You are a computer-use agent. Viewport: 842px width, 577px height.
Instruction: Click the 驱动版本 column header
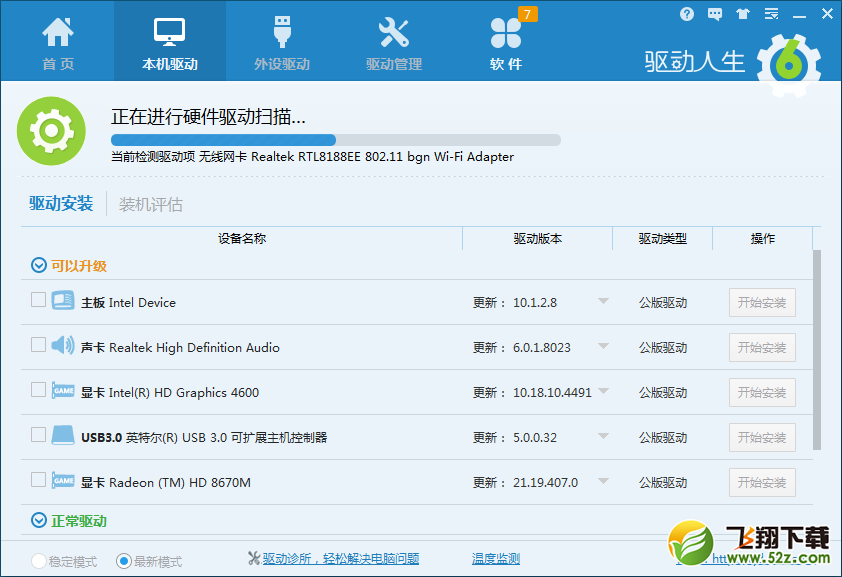coord(538,238)
